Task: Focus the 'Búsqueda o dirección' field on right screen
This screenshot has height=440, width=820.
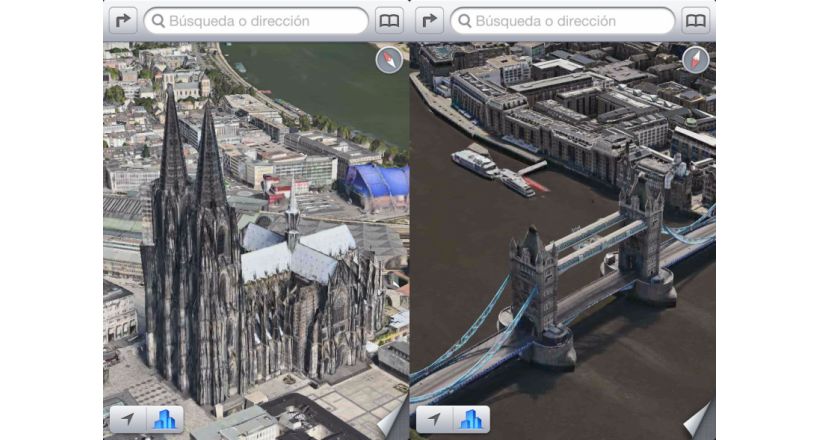Action: pyautogui.click(x=563, y=20)
